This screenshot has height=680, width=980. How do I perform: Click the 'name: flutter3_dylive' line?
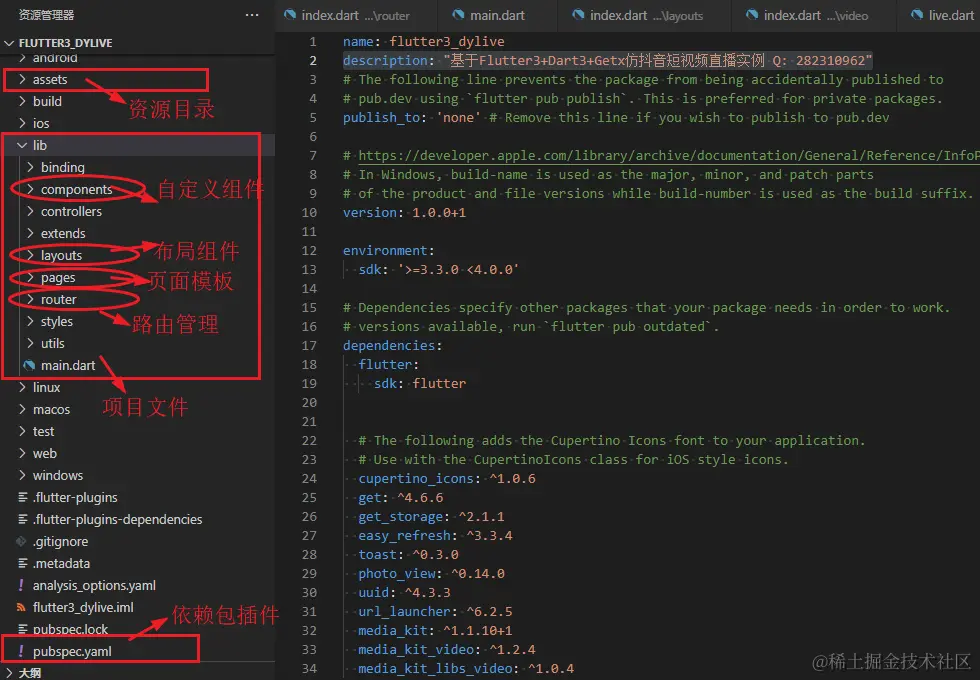424,41
